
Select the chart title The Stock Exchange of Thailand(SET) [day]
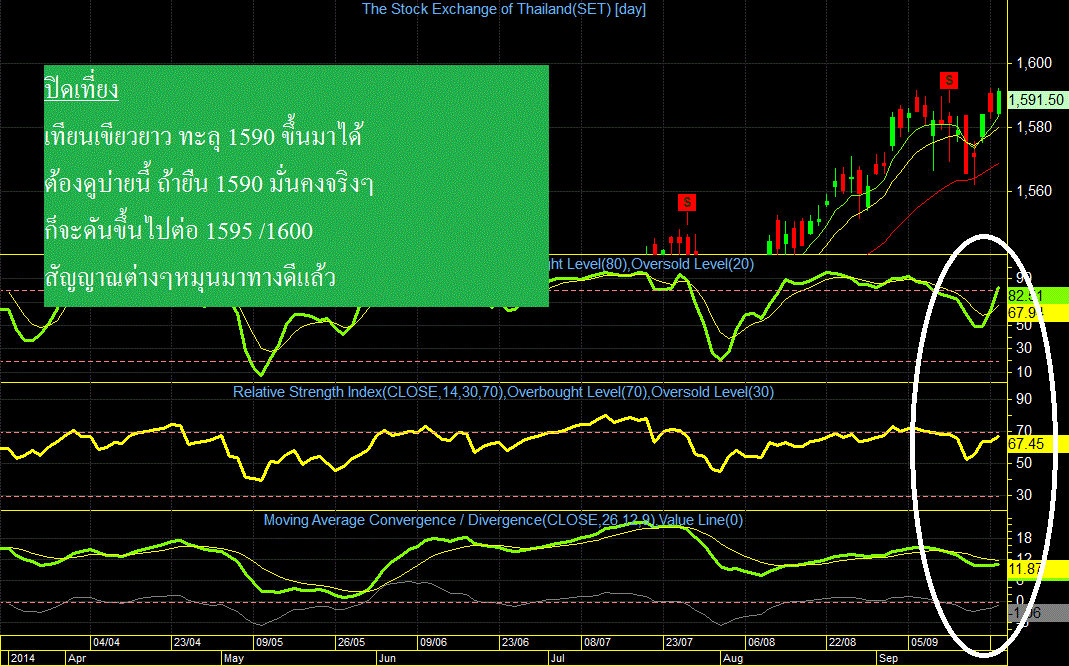click(504, 9)
